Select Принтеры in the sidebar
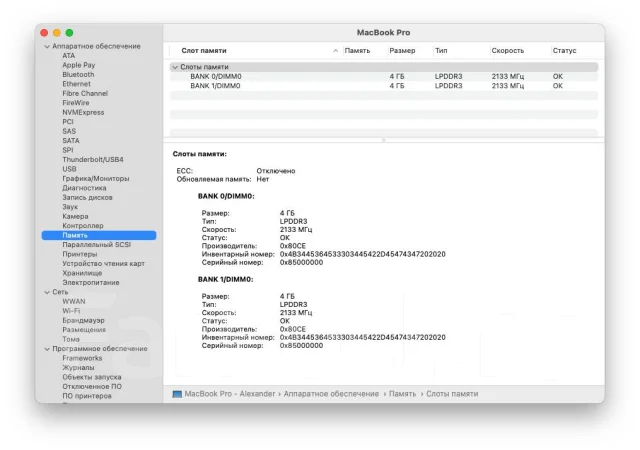The image size is (640, 450). (80, 254)
